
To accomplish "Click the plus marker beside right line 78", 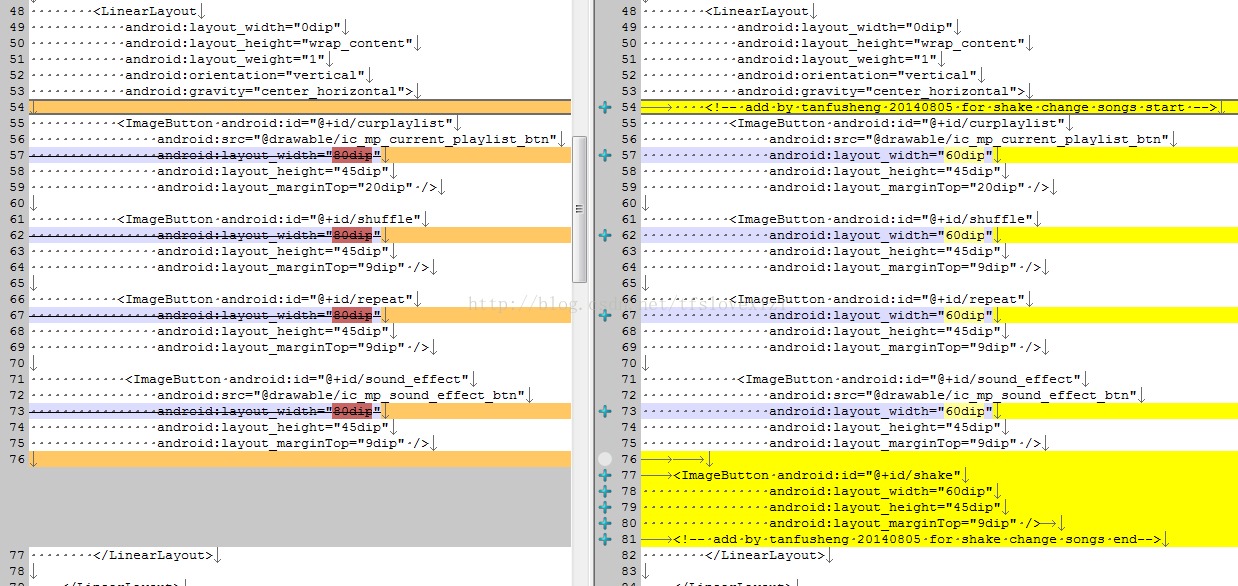I will point(604,491).
